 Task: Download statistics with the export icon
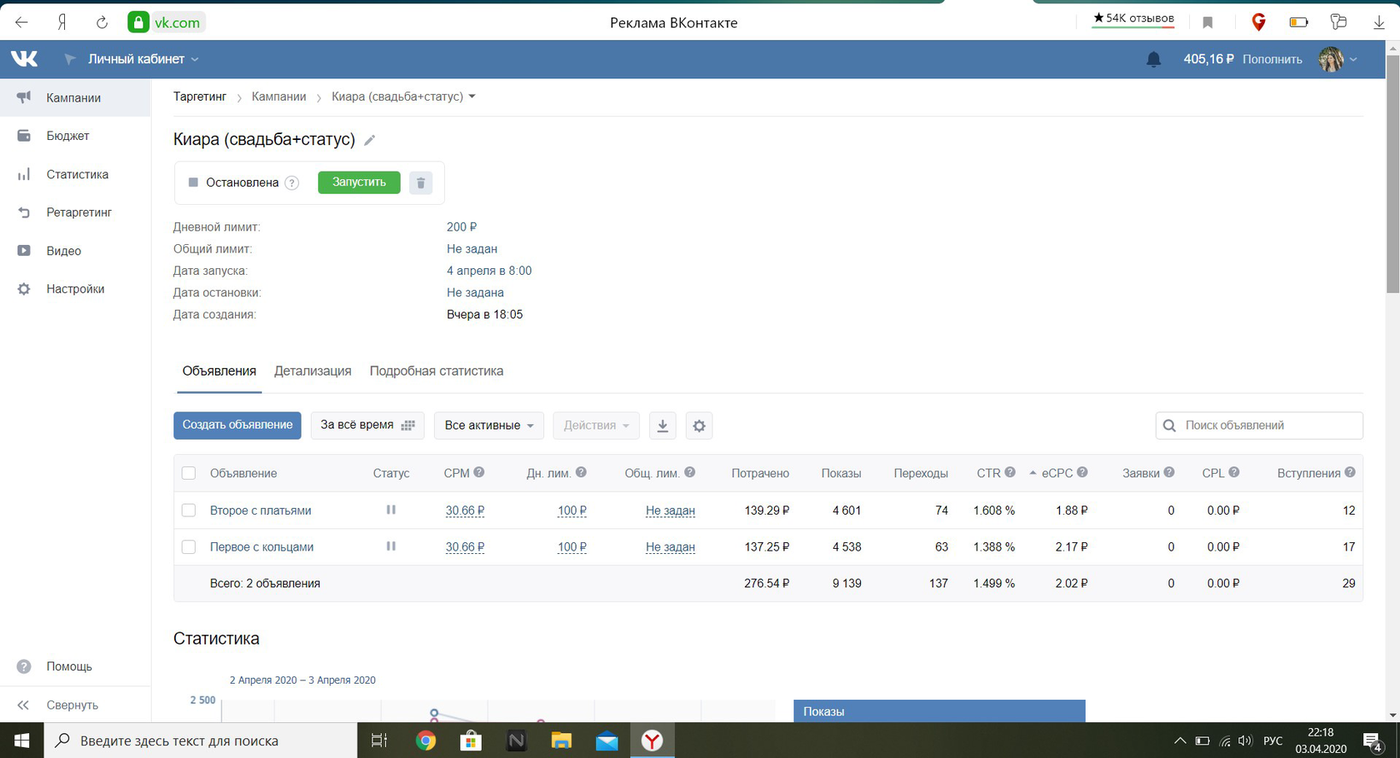[662, 425]
